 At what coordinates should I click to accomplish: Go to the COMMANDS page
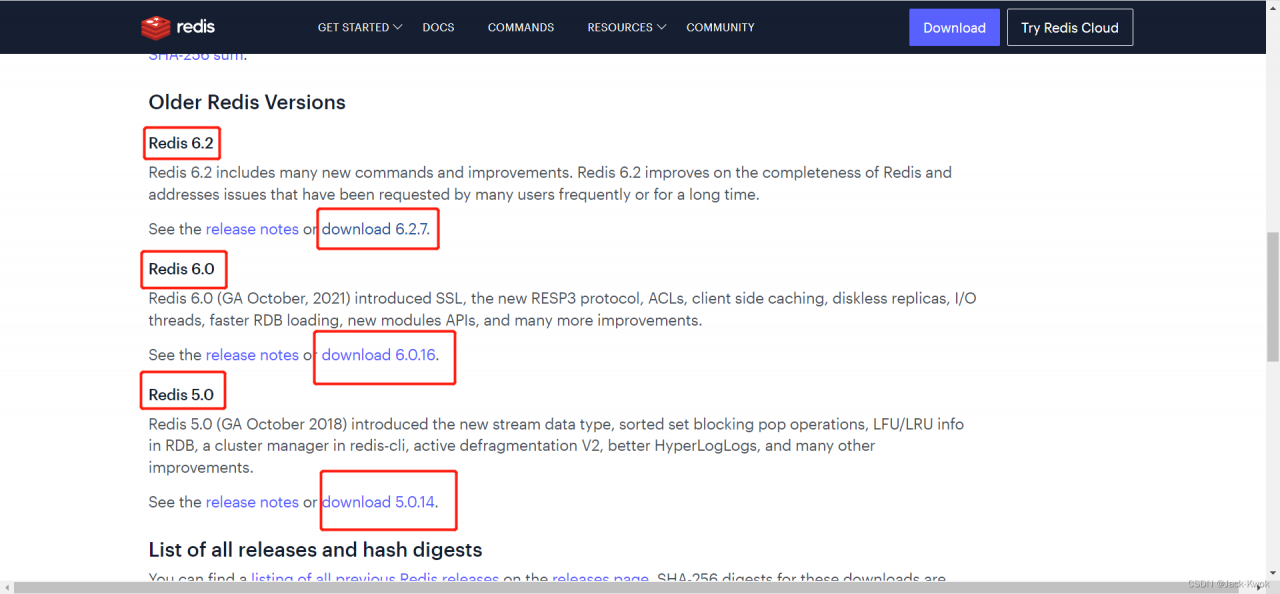coord(521,27)
